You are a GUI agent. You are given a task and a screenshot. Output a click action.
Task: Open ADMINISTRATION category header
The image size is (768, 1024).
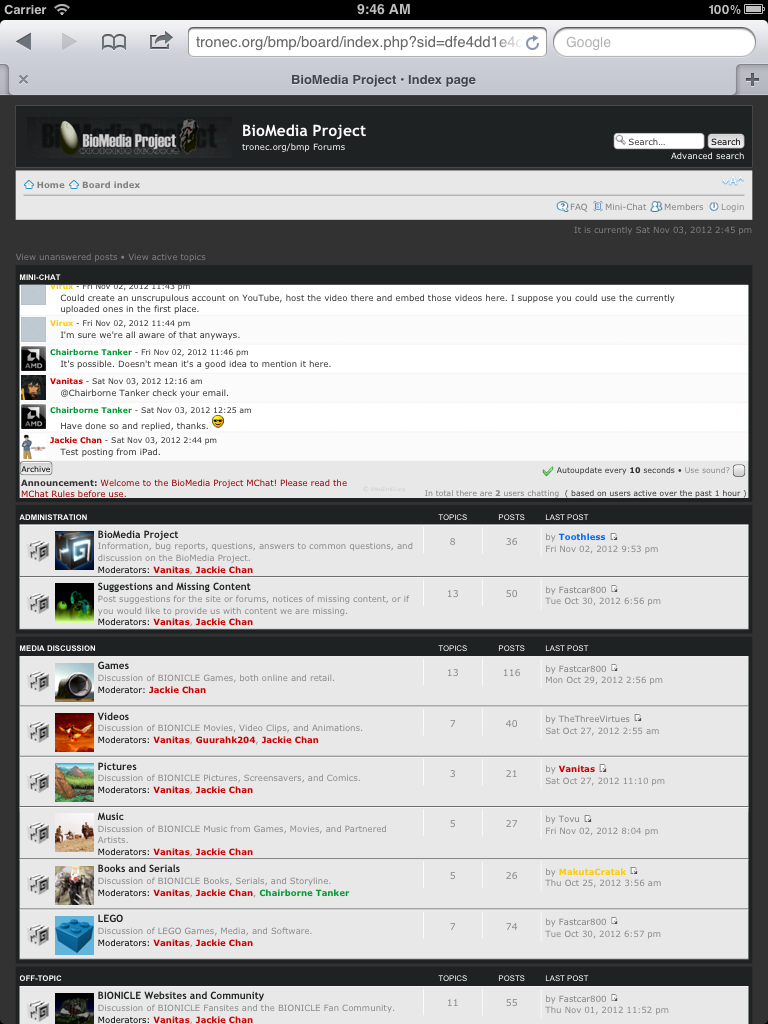(x=54, y=517)
